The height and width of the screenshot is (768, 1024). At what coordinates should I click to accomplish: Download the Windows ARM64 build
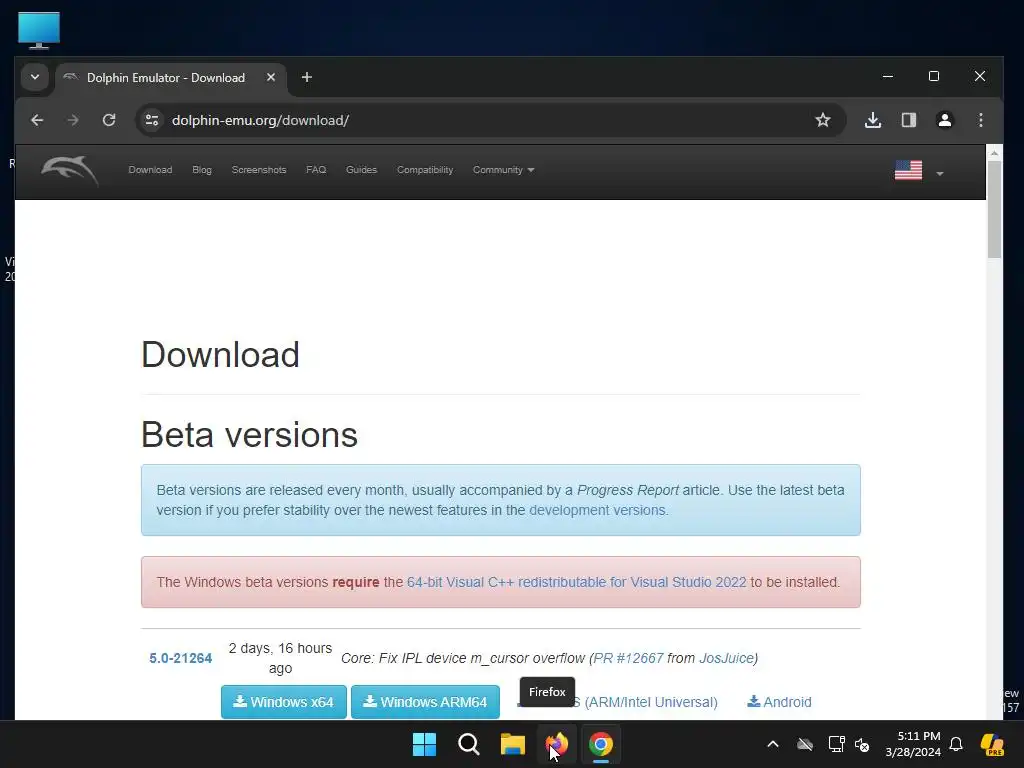(425, 702)
